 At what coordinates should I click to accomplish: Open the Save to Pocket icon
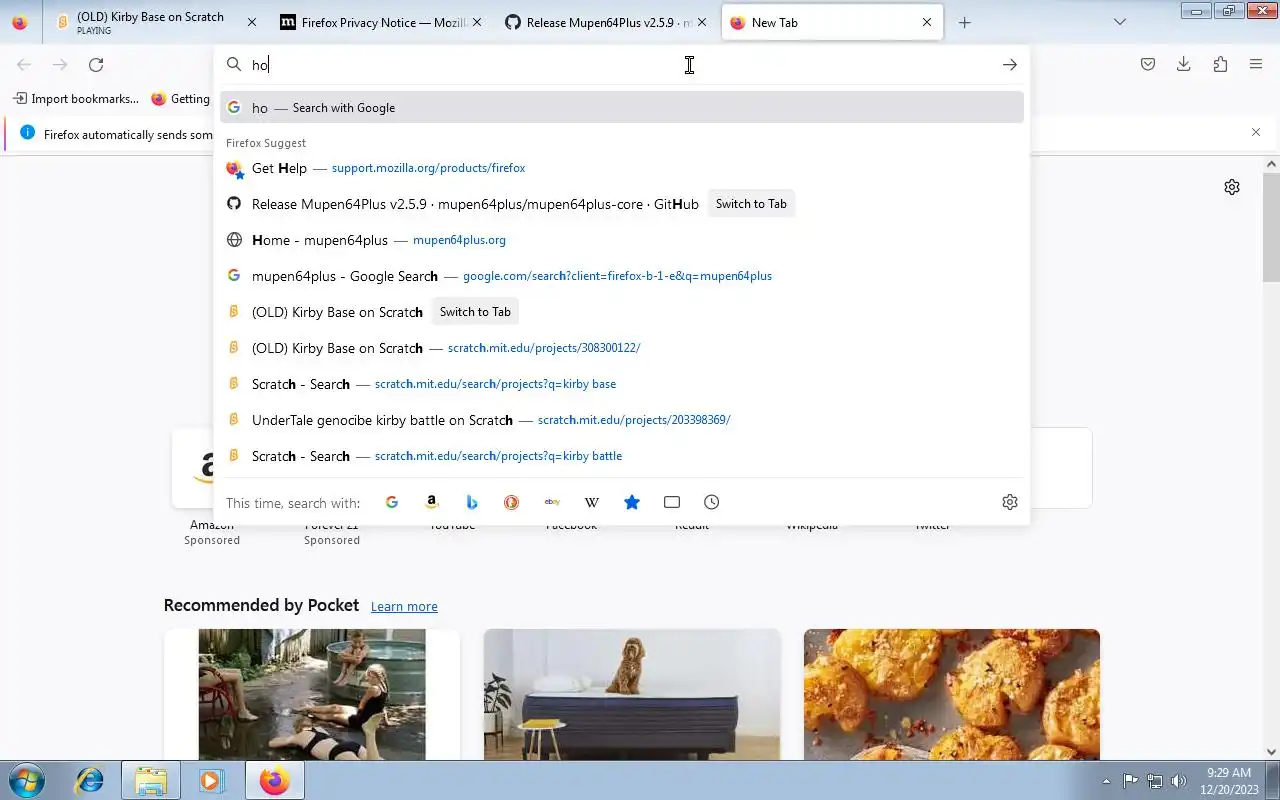[x=1148, y=65]
